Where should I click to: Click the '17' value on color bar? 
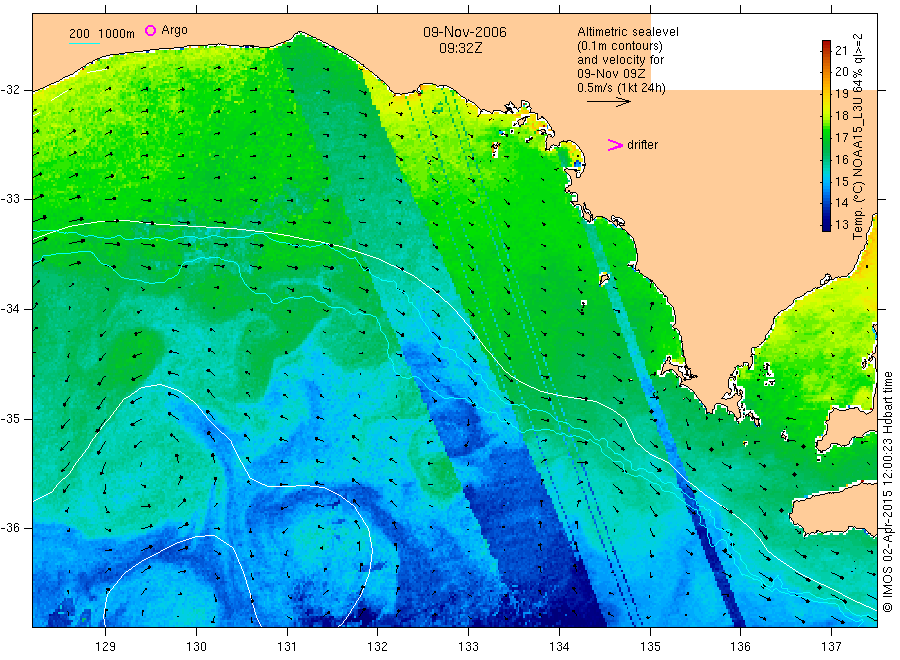pos(841,137)
